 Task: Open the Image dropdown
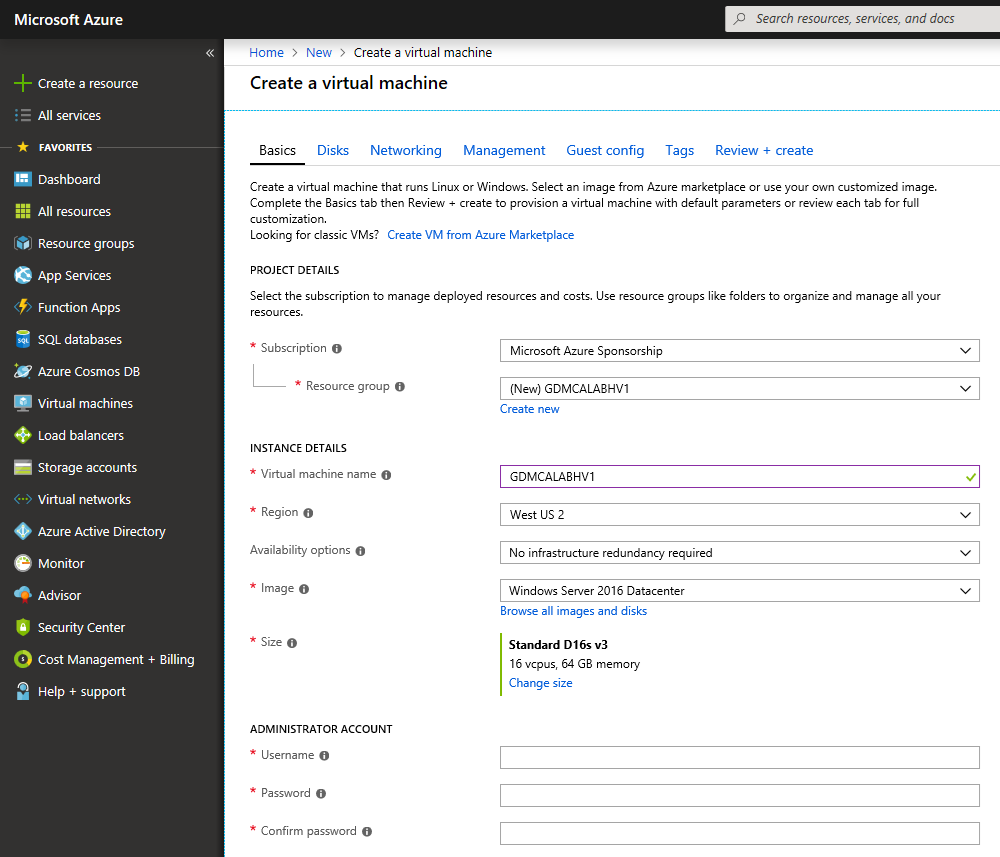pos(740,590)
